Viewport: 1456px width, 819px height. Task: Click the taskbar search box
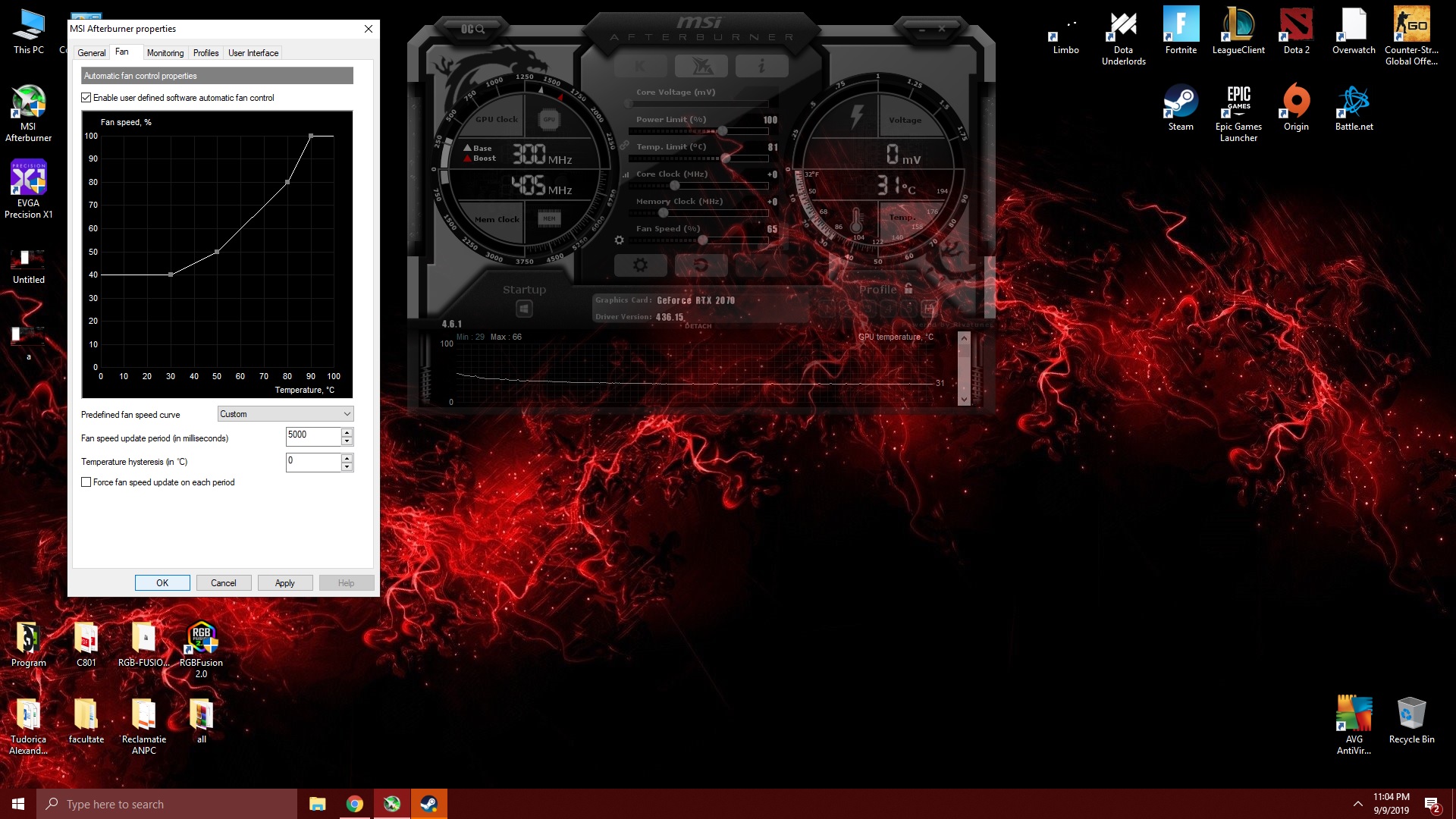[x=167, y=804]
